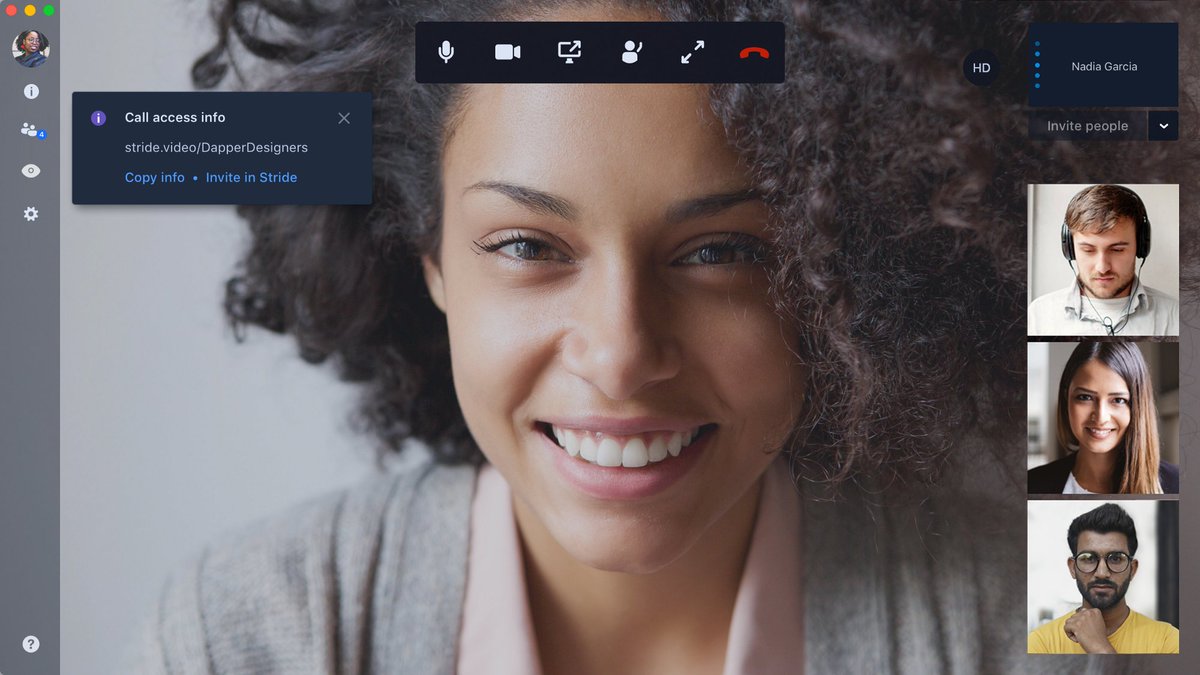The width and height of the screenshot is (1200, 675).
Task: Click the Invite in Stride link
Action: point(251,177)
